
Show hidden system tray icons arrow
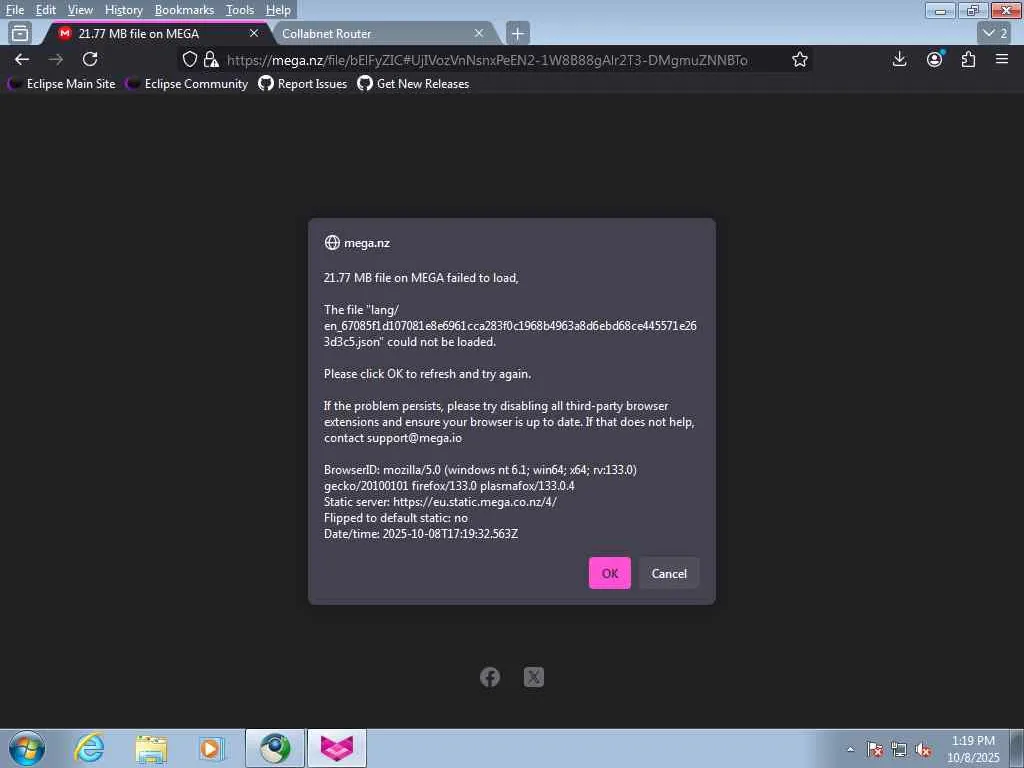pos(850,749)
